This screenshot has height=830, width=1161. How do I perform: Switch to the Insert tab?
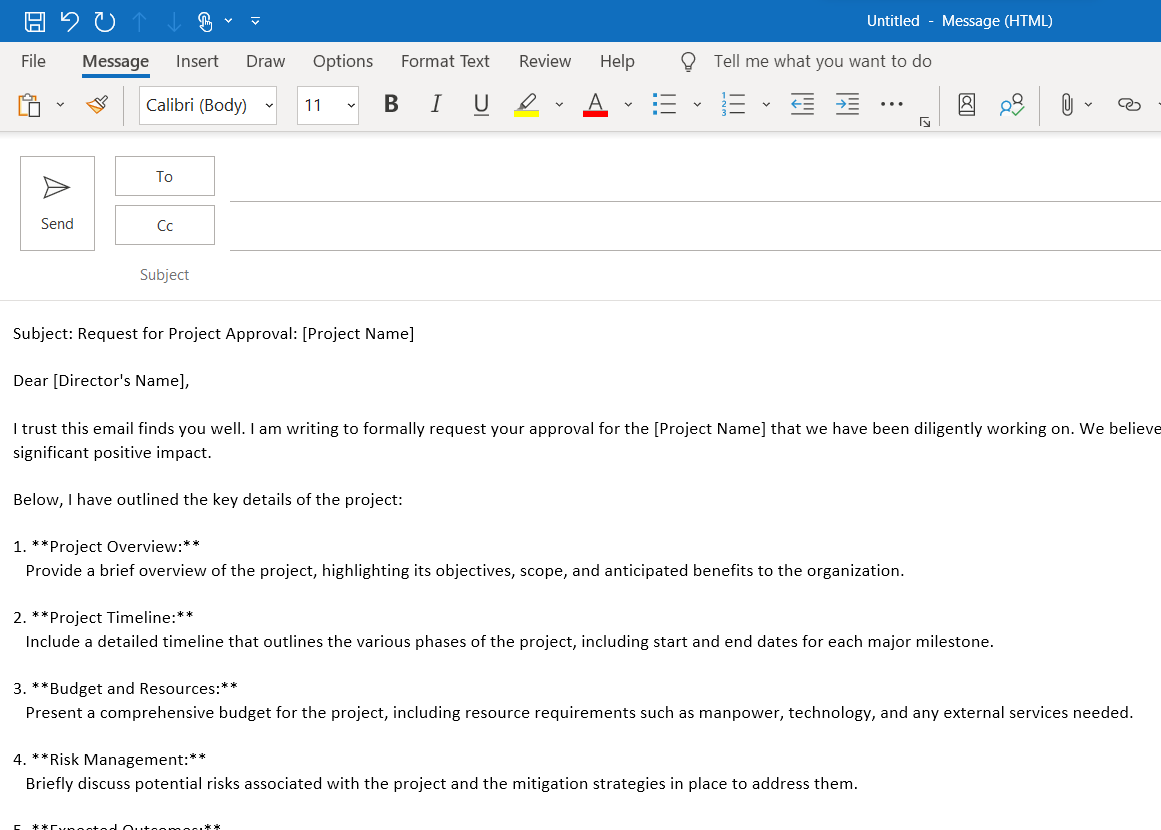[x=197, y=61]
